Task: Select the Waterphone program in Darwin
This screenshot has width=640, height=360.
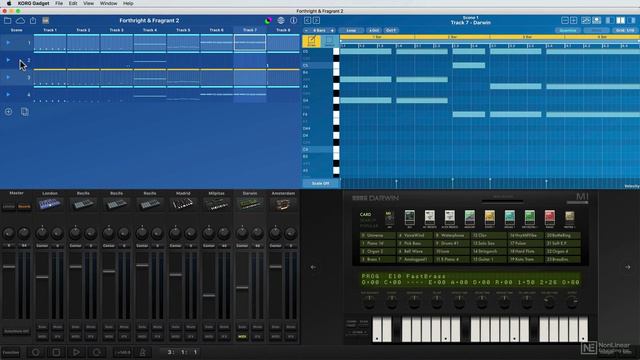Action: point(451,236)
